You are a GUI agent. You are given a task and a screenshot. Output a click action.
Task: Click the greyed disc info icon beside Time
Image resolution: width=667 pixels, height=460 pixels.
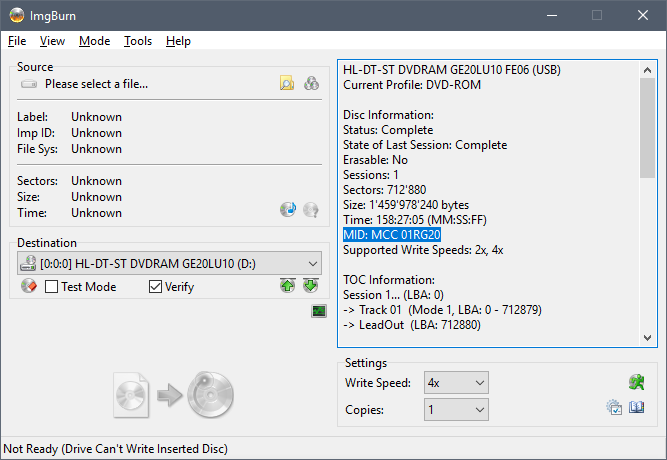(x=311, y=209)
